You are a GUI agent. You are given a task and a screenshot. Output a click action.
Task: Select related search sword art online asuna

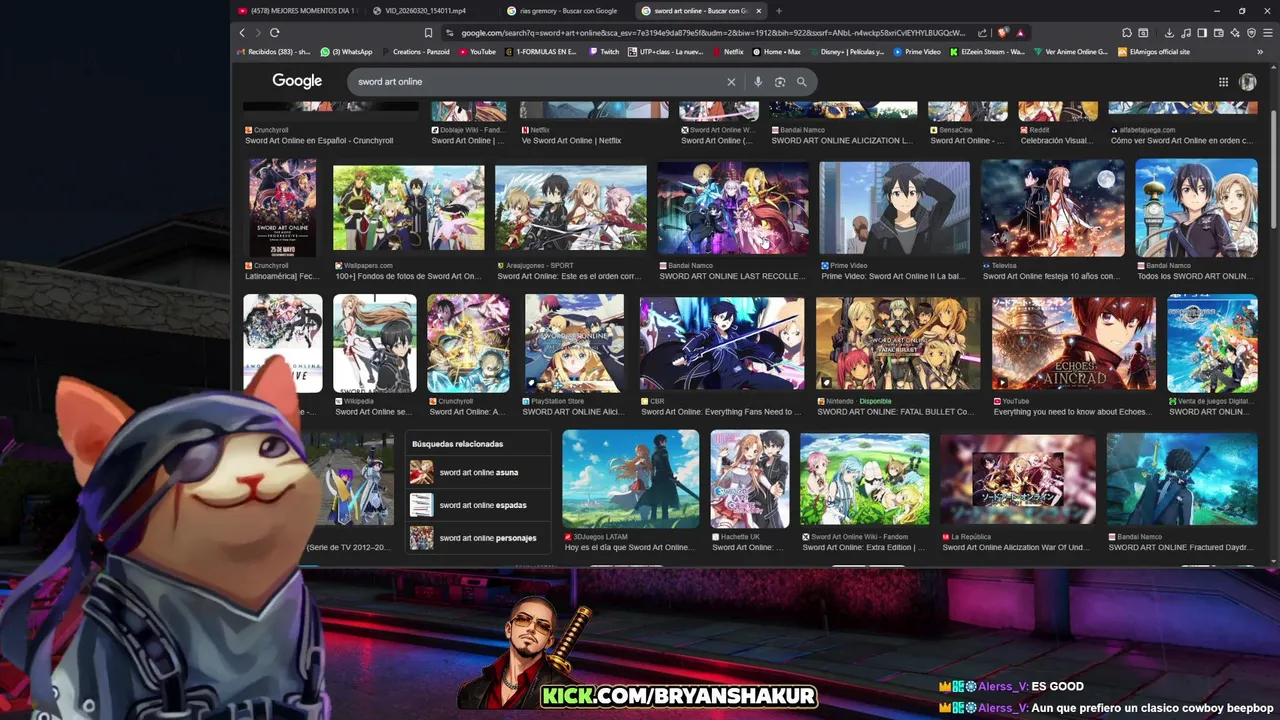478,472
